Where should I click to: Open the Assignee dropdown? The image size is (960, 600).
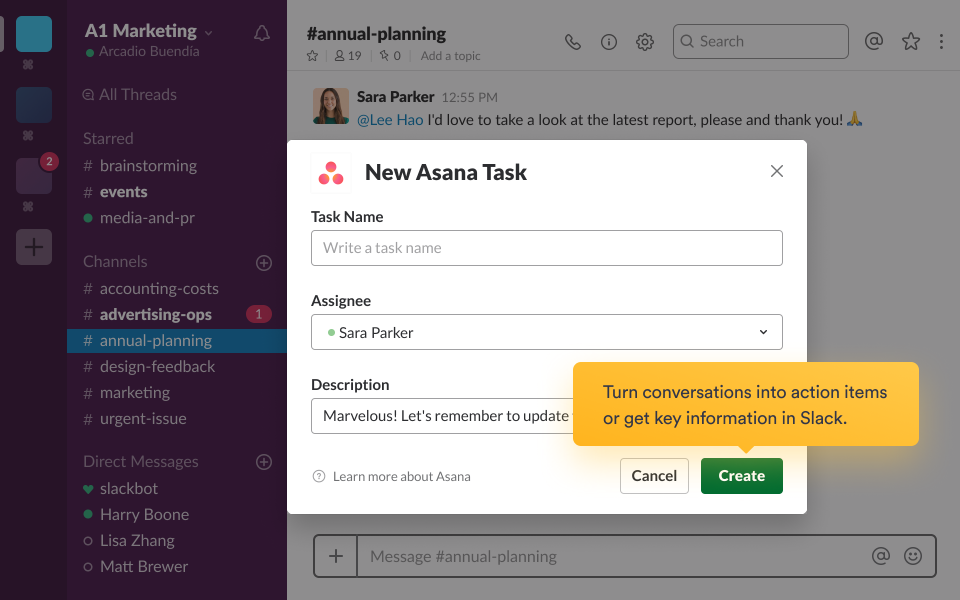coord(546,331)
